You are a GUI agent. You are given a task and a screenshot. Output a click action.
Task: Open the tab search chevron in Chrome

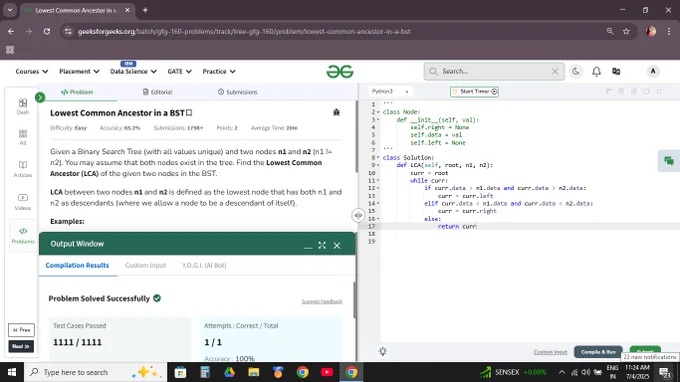10,10
